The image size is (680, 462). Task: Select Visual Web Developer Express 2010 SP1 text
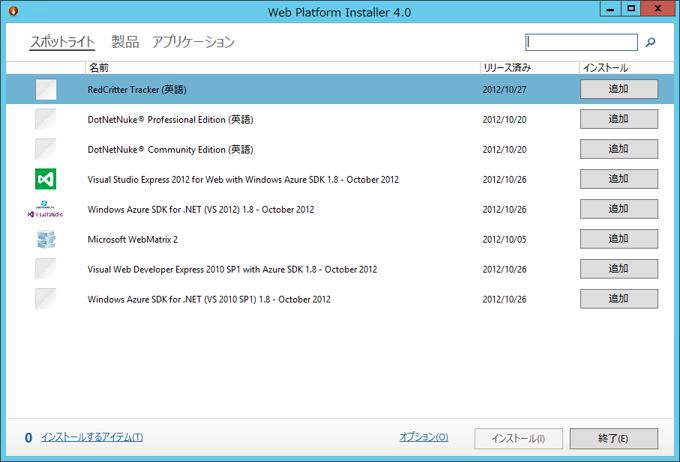232,269
